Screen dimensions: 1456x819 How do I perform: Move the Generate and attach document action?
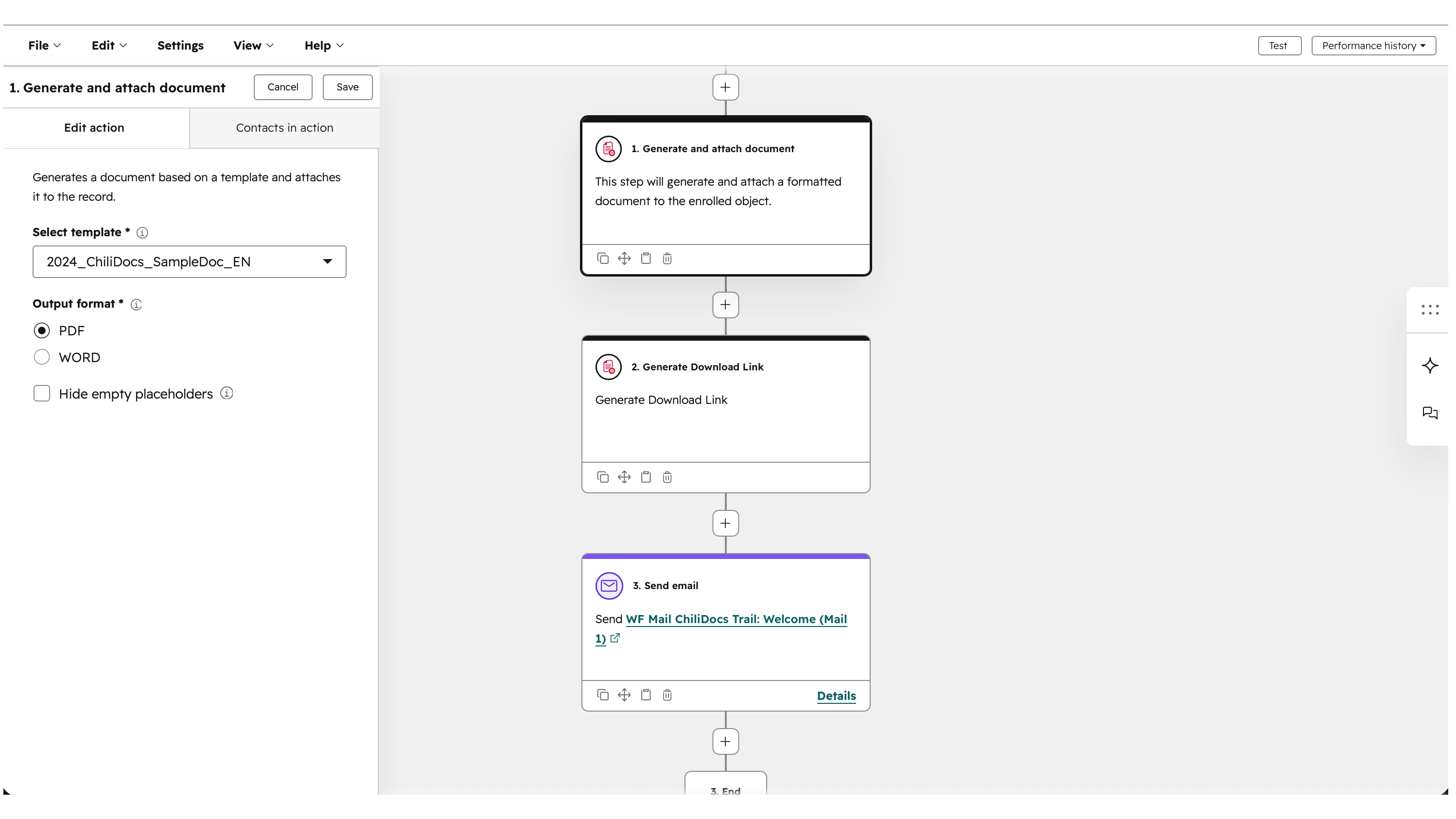point(624,258)
